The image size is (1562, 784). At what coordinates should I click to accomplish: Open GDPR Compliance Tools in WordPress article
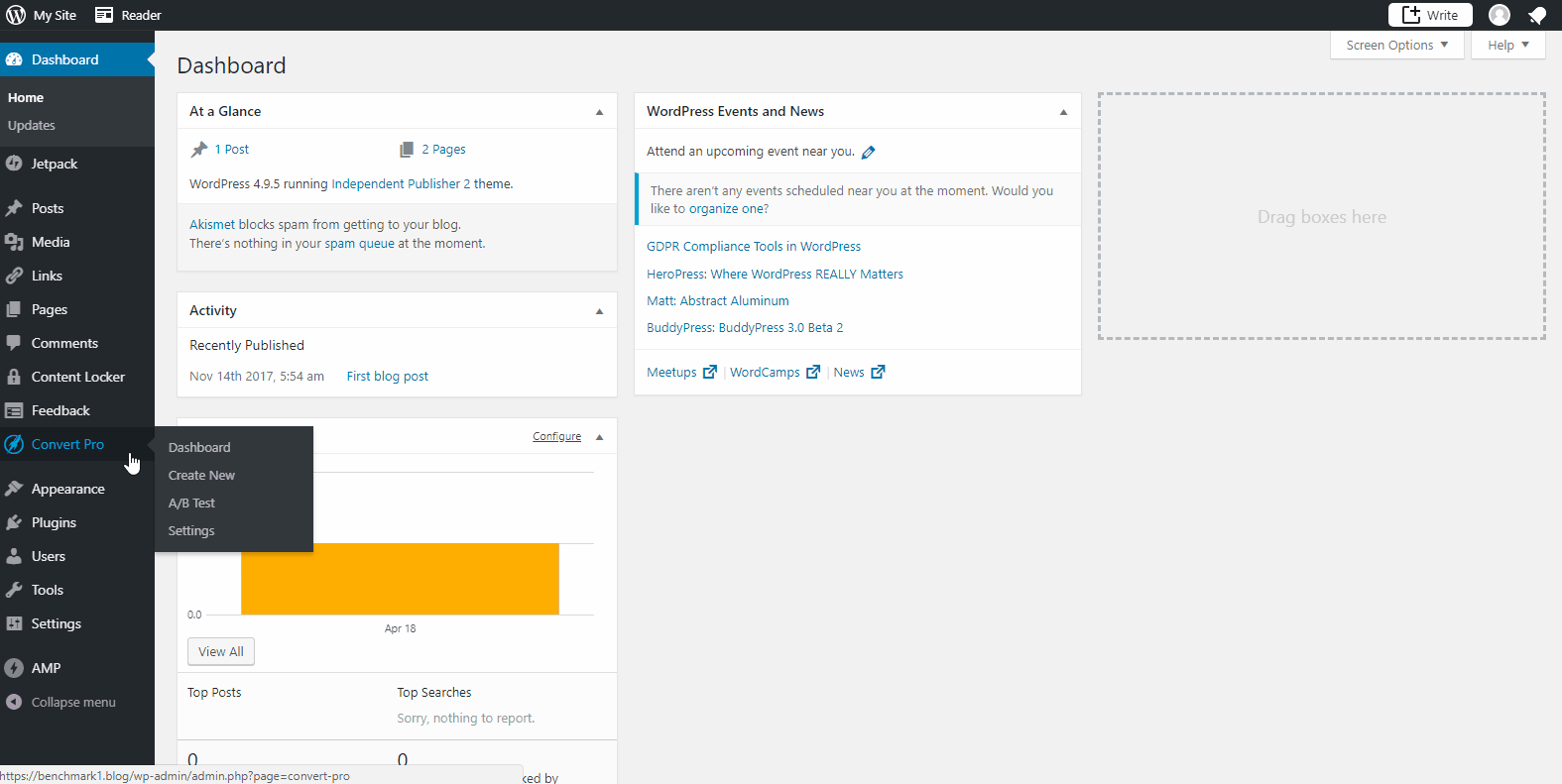[754, 247]
